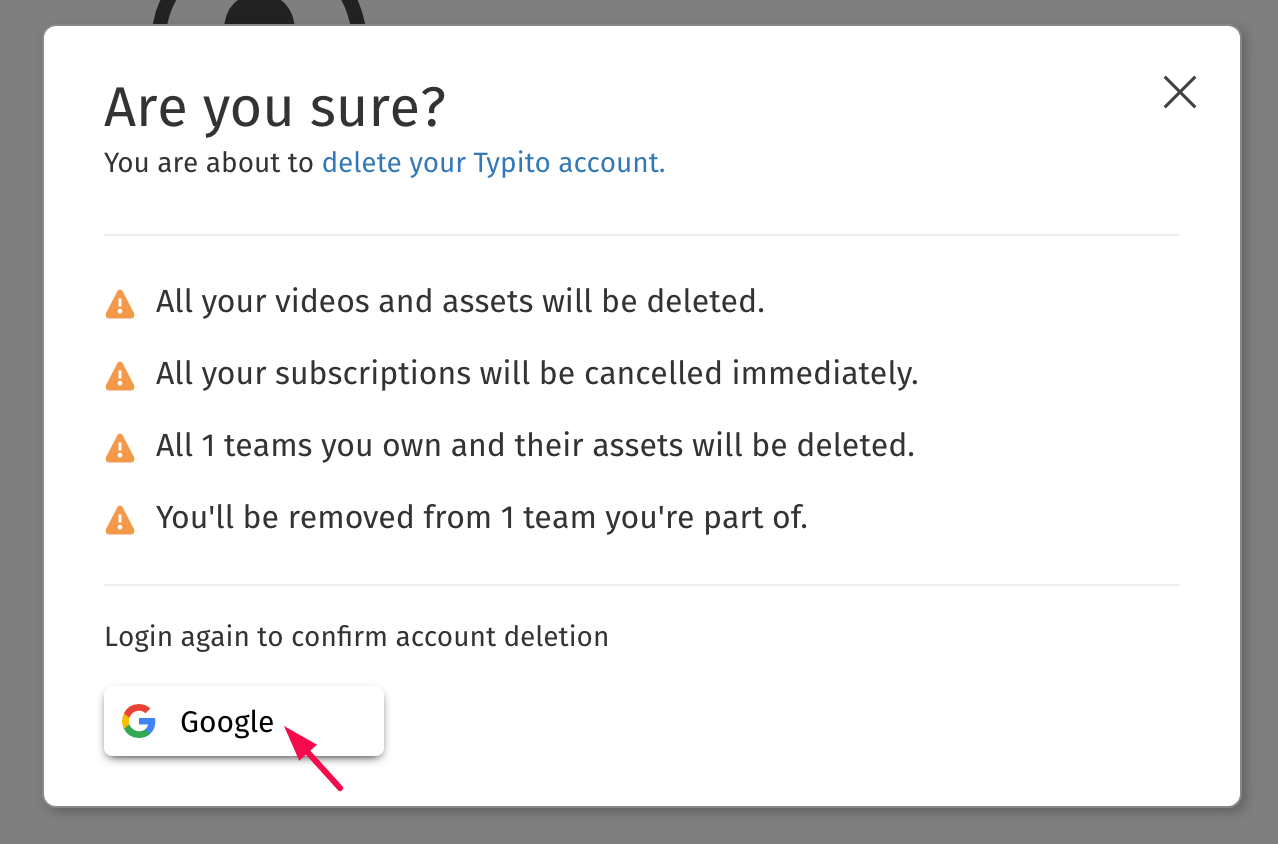
Task: Select the 'Are you sure?' heading
Action: (275, 107)
